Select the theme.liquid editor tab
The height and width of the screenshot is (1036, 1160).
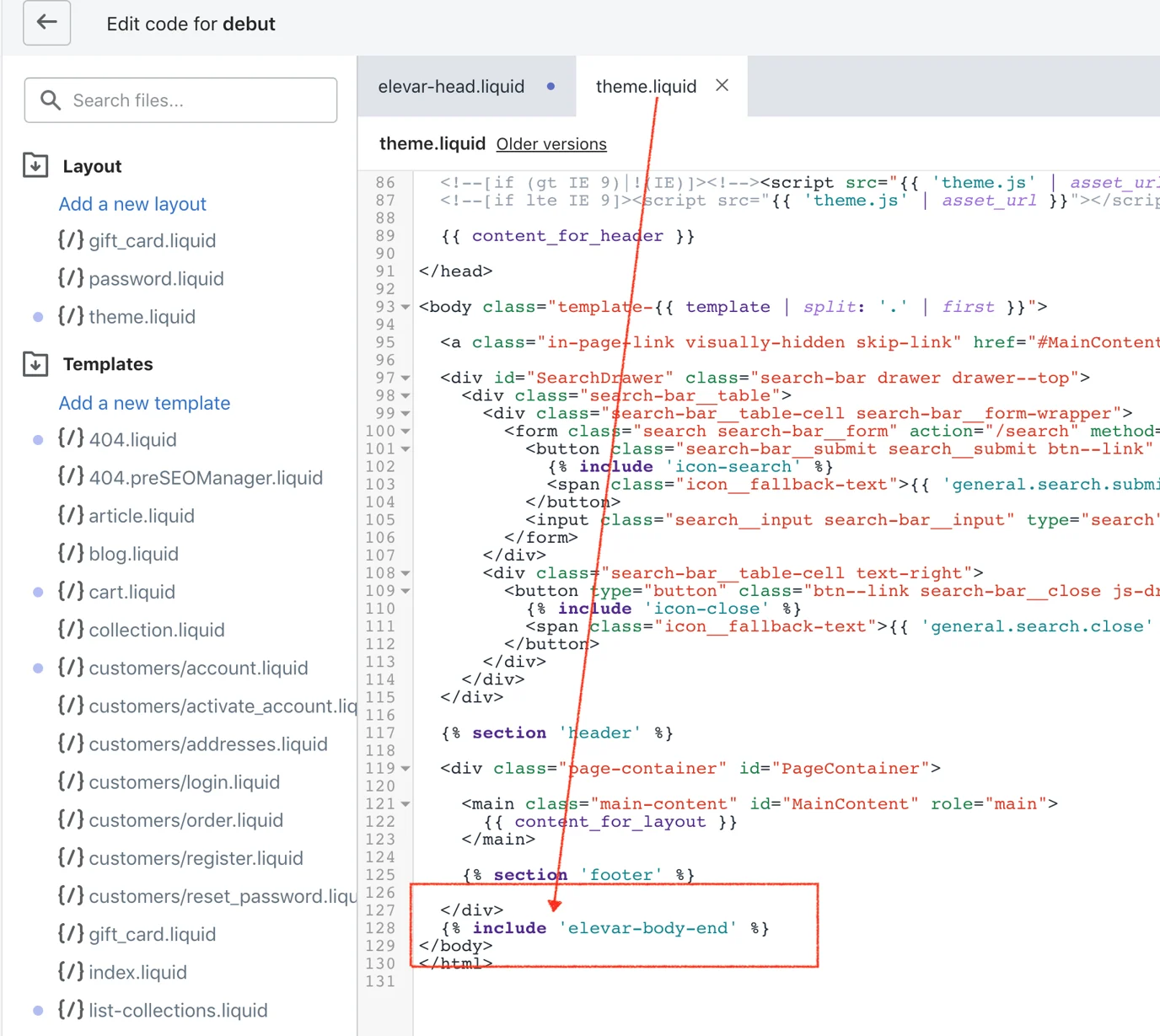pos(646,86)
